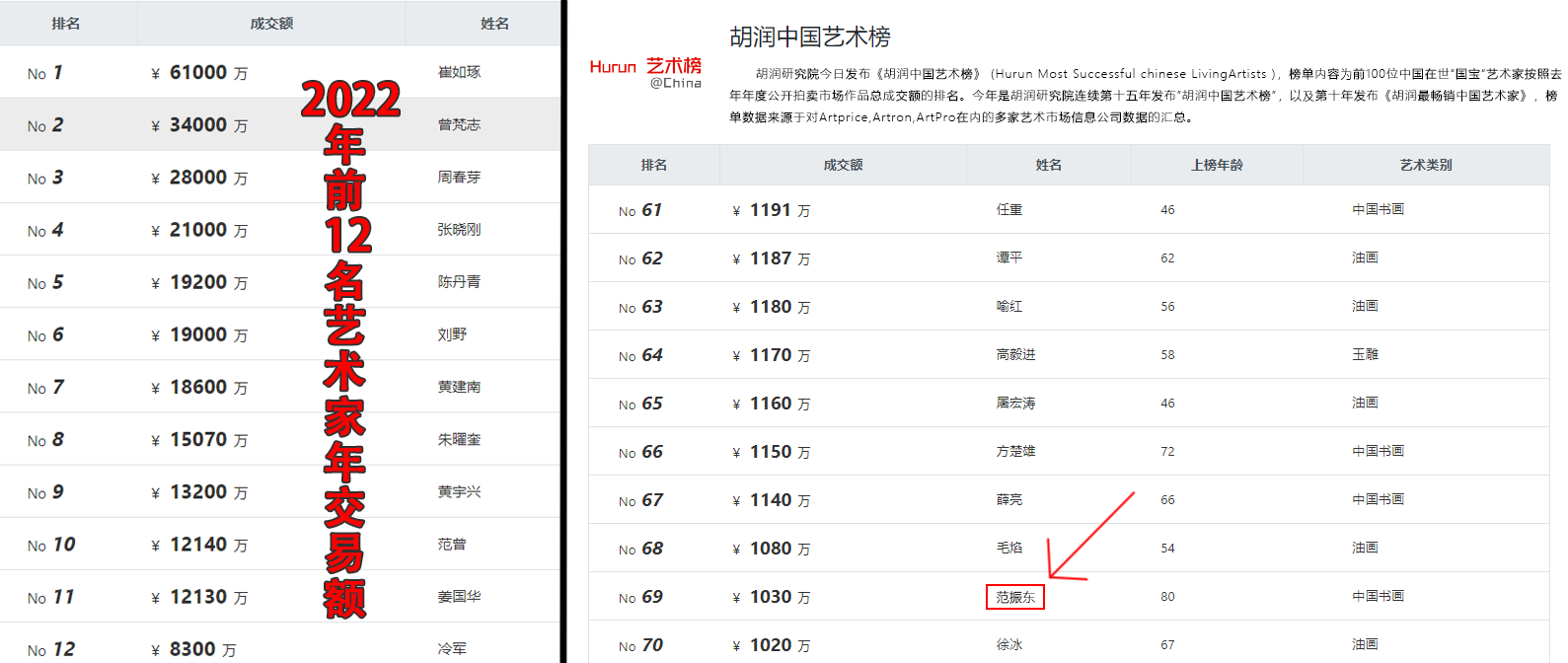Click the amount ¥ 1187 万

coord(772,258)
